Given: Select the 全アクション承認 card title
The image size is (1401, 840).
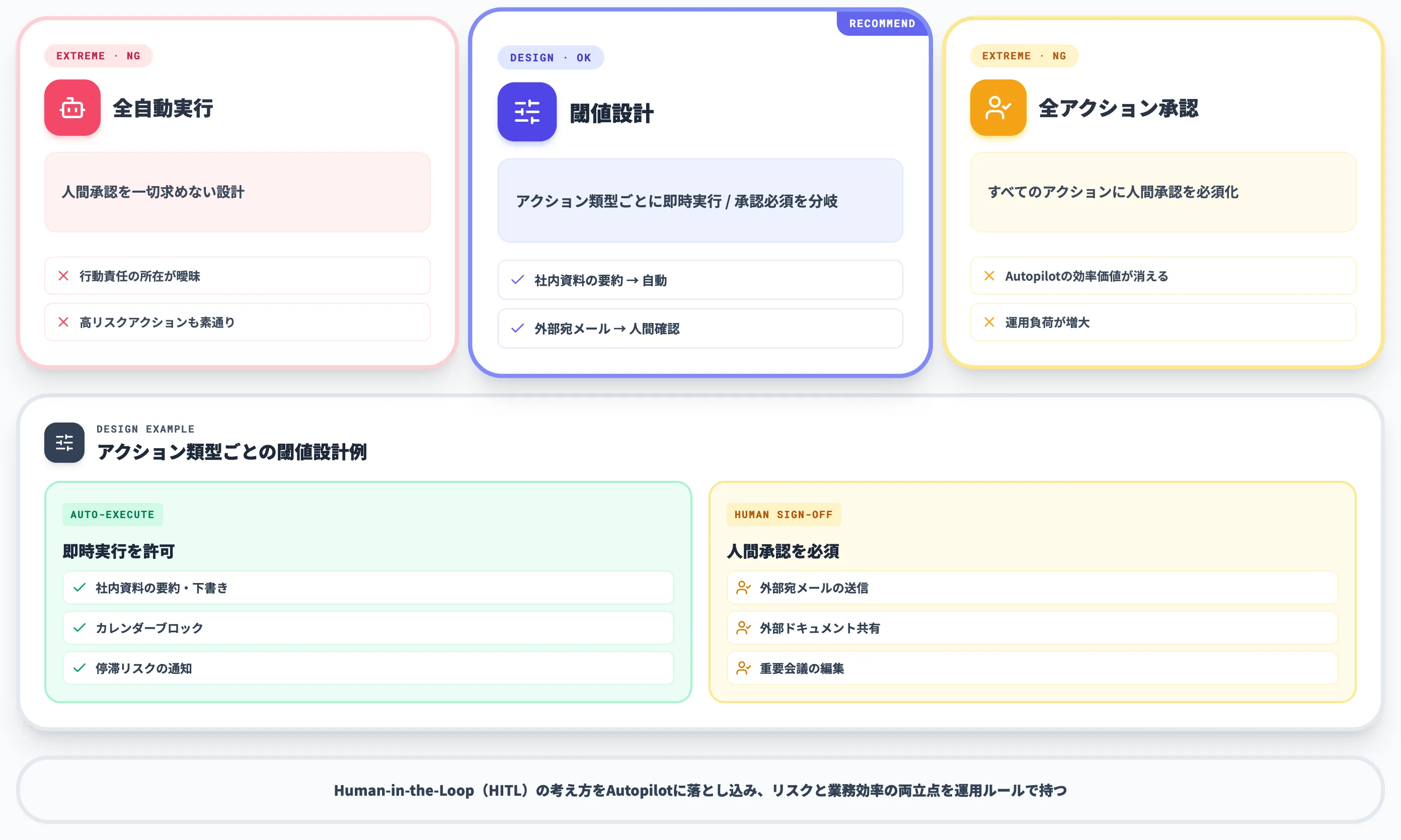Looking at the screenshot, I should 1118,108.
